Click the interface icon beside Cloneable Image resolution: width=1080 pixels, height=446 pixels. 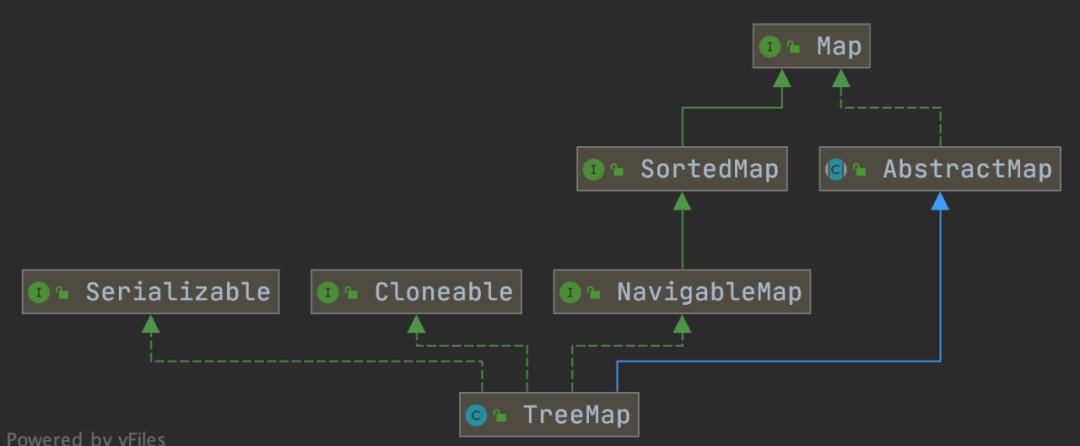tap(327, 293)
